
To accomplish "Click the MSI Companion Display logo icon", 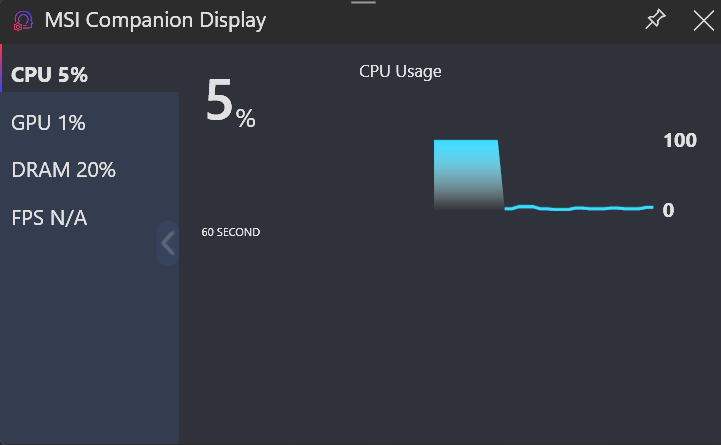I will (22, 21).
